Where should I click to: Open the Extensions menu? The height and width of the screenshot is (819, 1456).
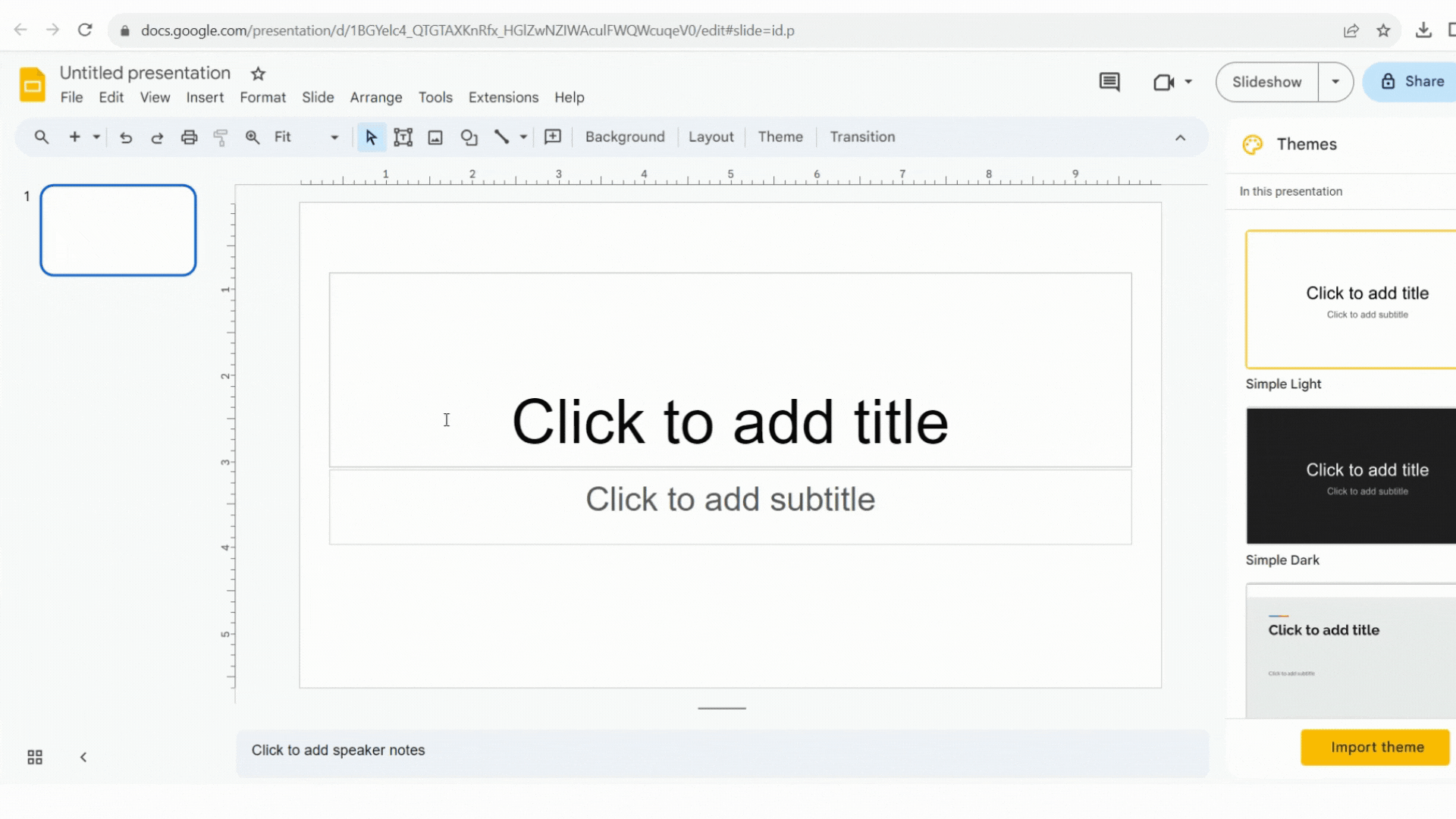(504, 97)
